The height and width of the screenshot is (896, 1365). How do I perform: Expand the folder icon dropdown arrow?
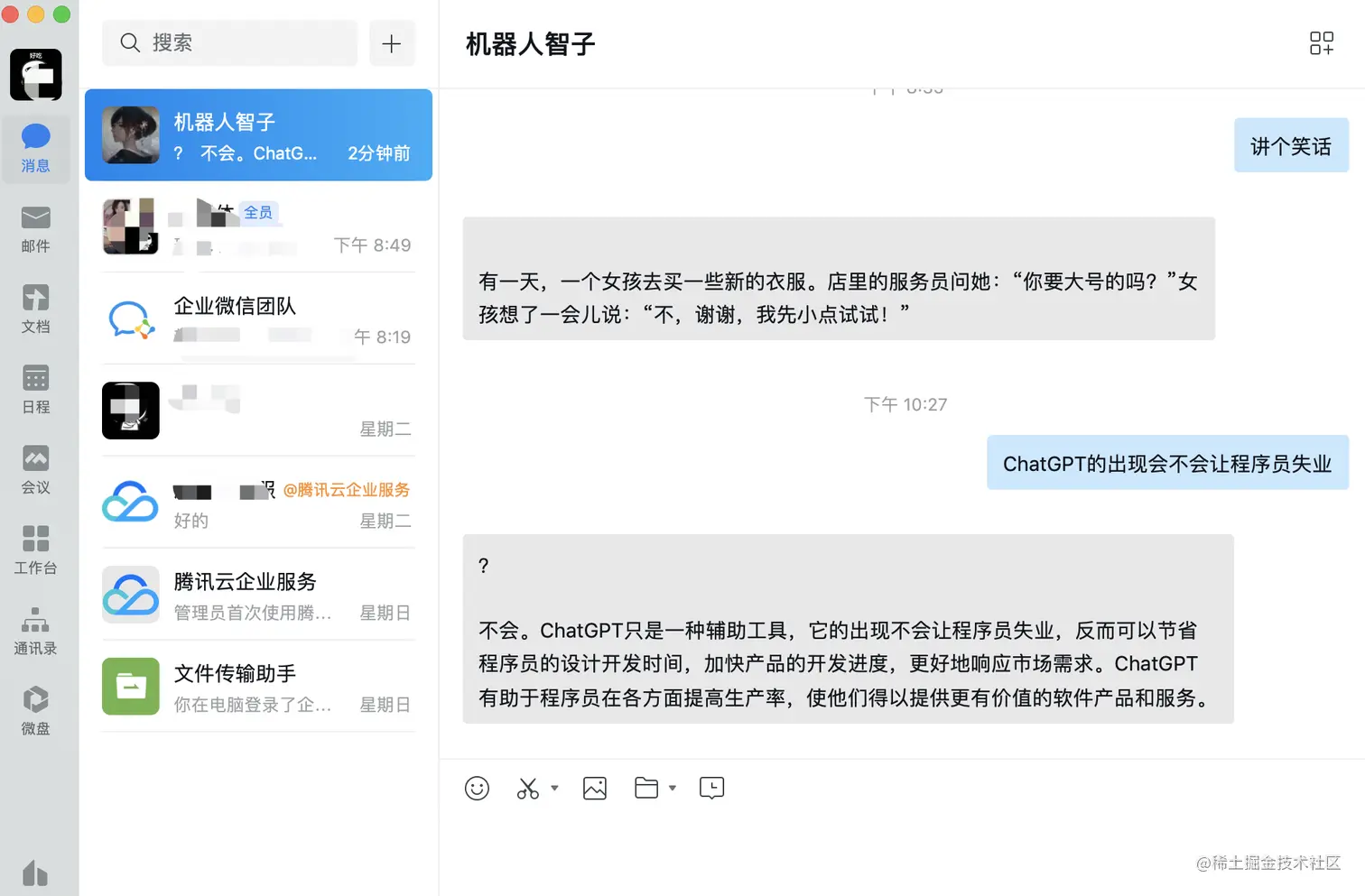tap(673, 789)
